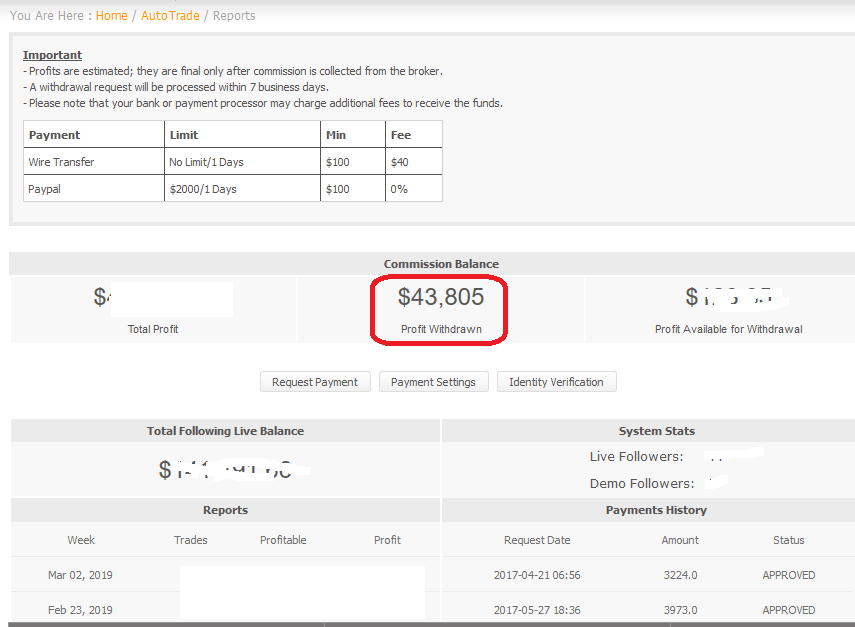Click the Request Date column header

point(537,540)
